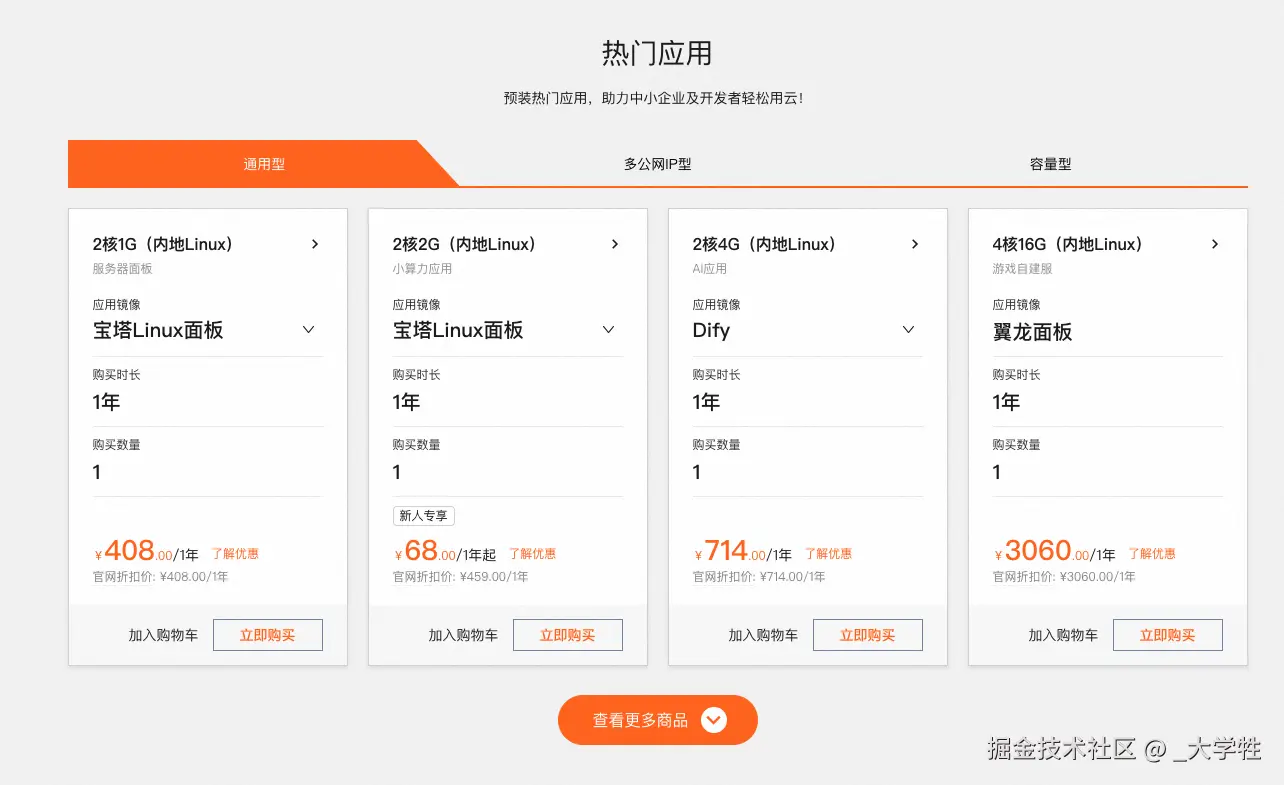Click the arrow next to 2核2G（内地Linux）
This screenshot has width=1284, height=785.
[x=614, y=243]
